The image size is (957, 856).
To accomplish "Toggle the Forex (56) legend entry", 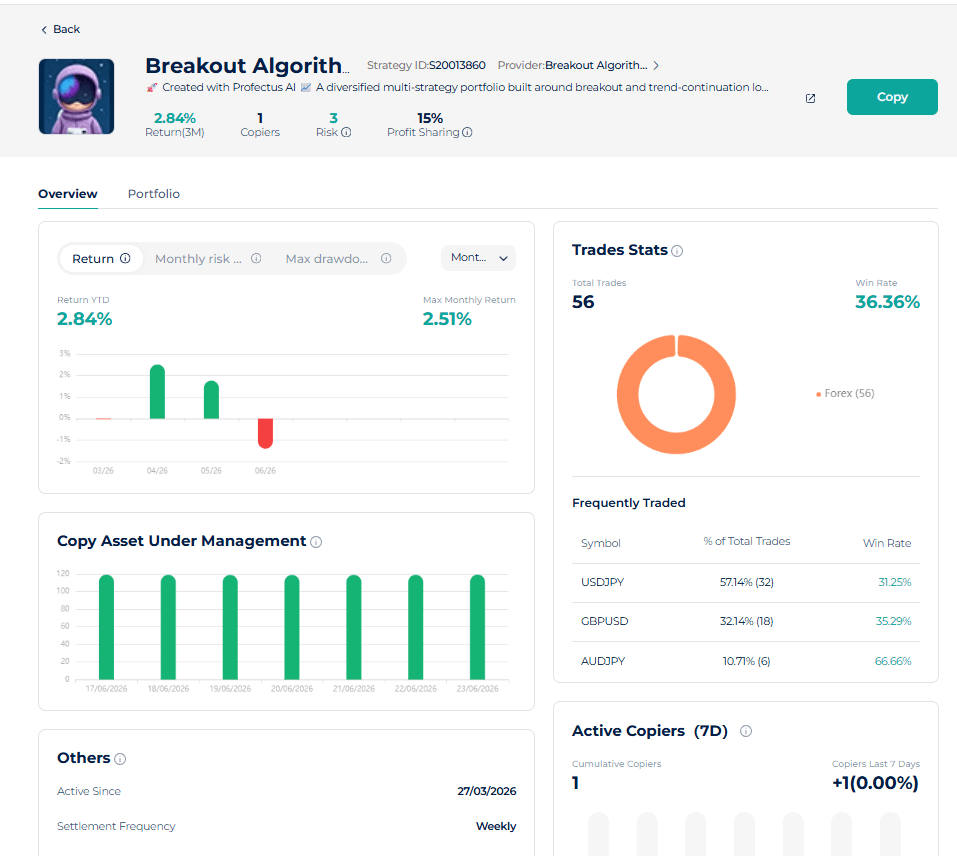I will (x=845, y=394).
